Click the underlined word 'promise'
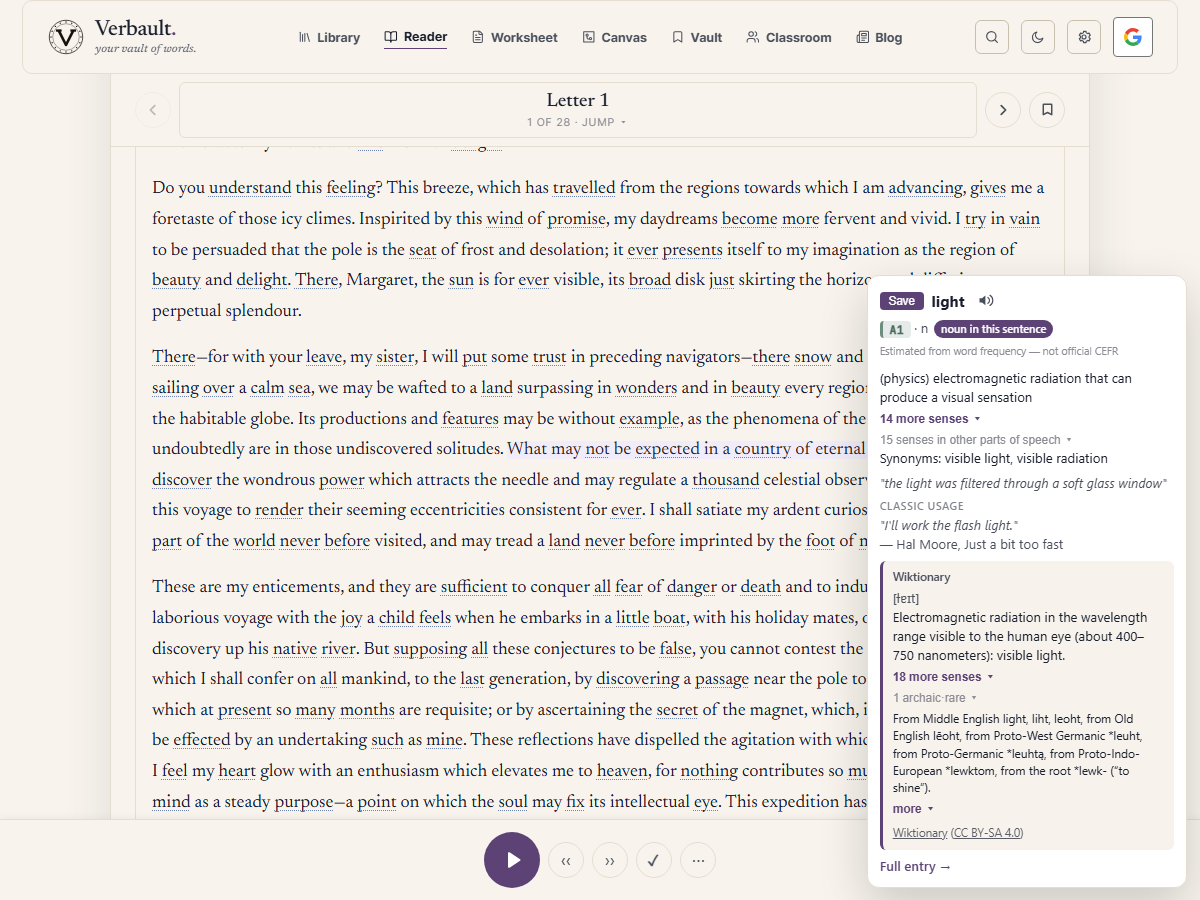1200x900 pixels. click(x=576, y=219)
